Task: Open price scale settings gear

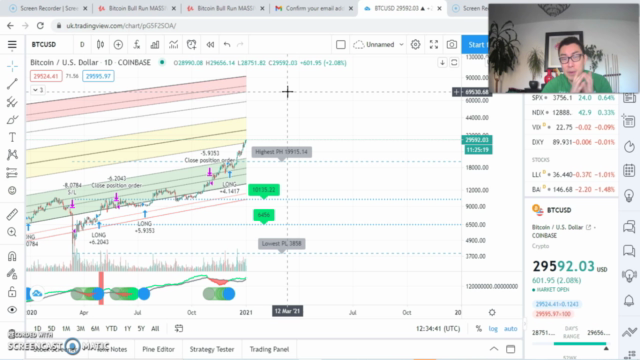Action: tap(492, 312)
